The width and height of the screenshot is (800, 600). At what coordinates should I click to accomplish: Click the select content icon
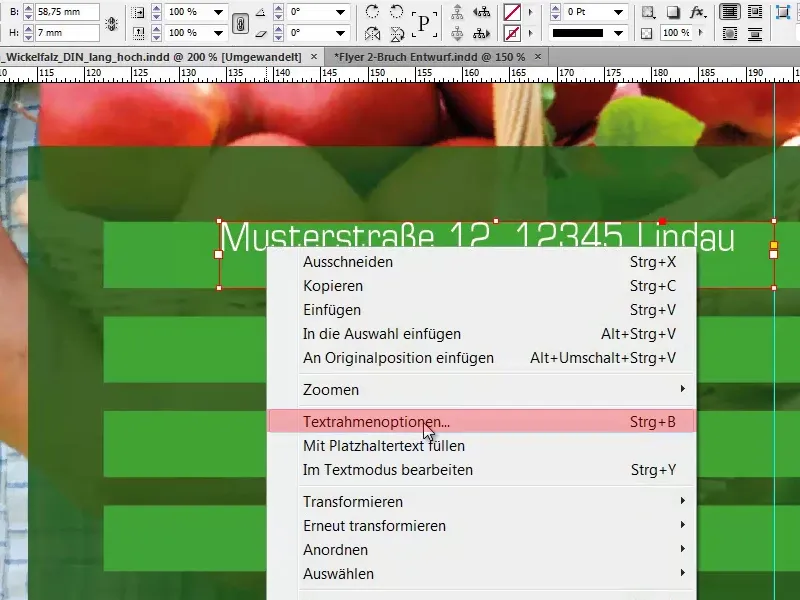coord(457,34)
